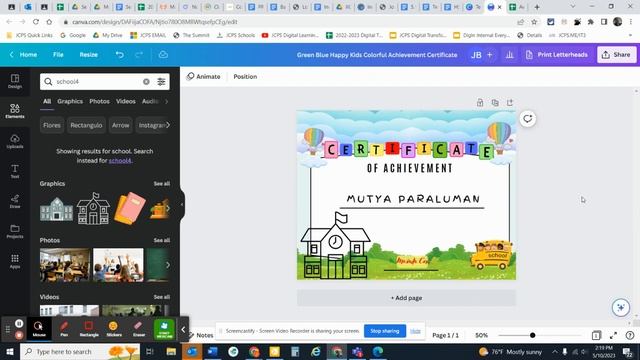
Task: Collapse the Screencastify toolbar arrow
Action: [x=183, y=329]
